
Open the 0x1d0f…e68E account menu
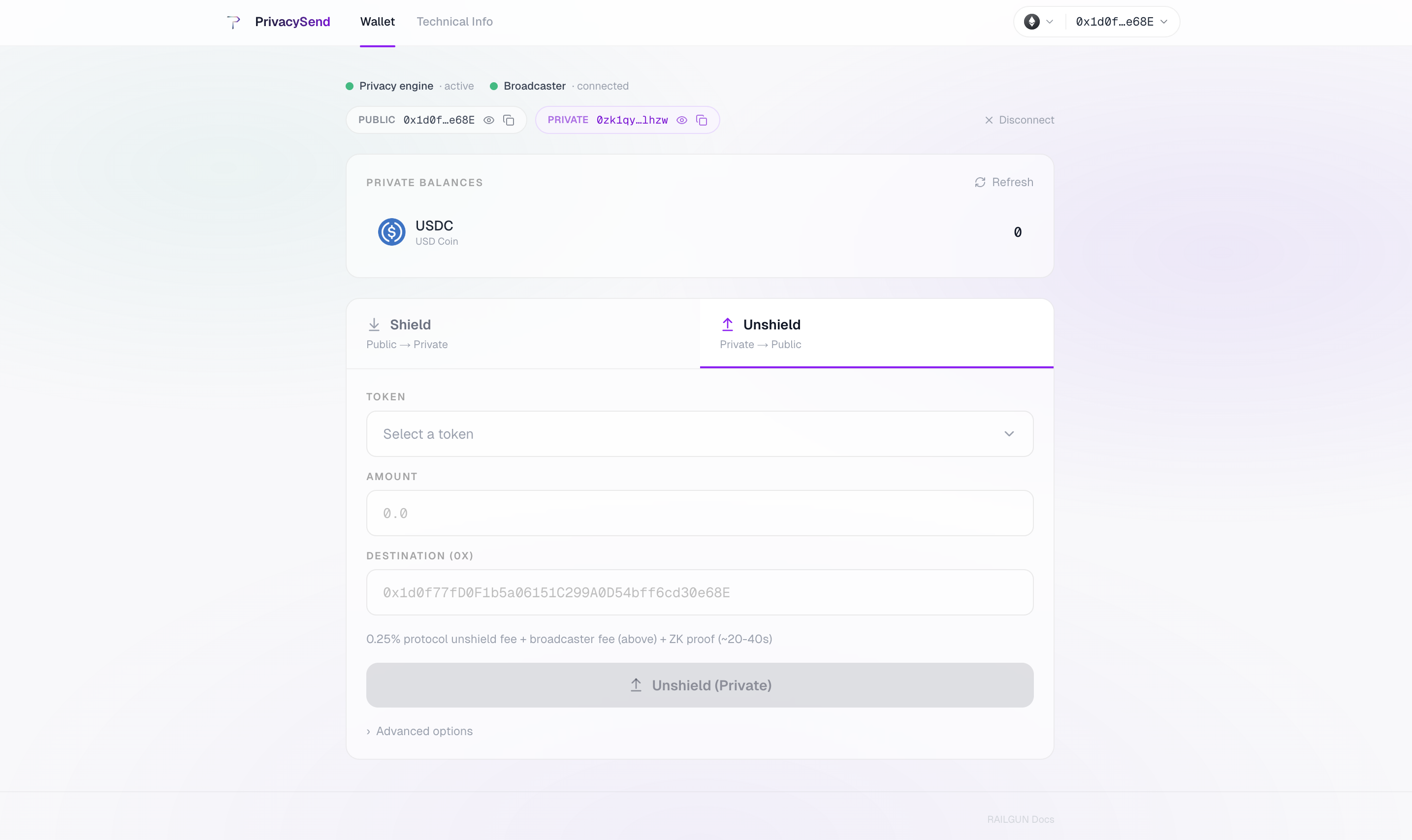[x=1121, y=22]
